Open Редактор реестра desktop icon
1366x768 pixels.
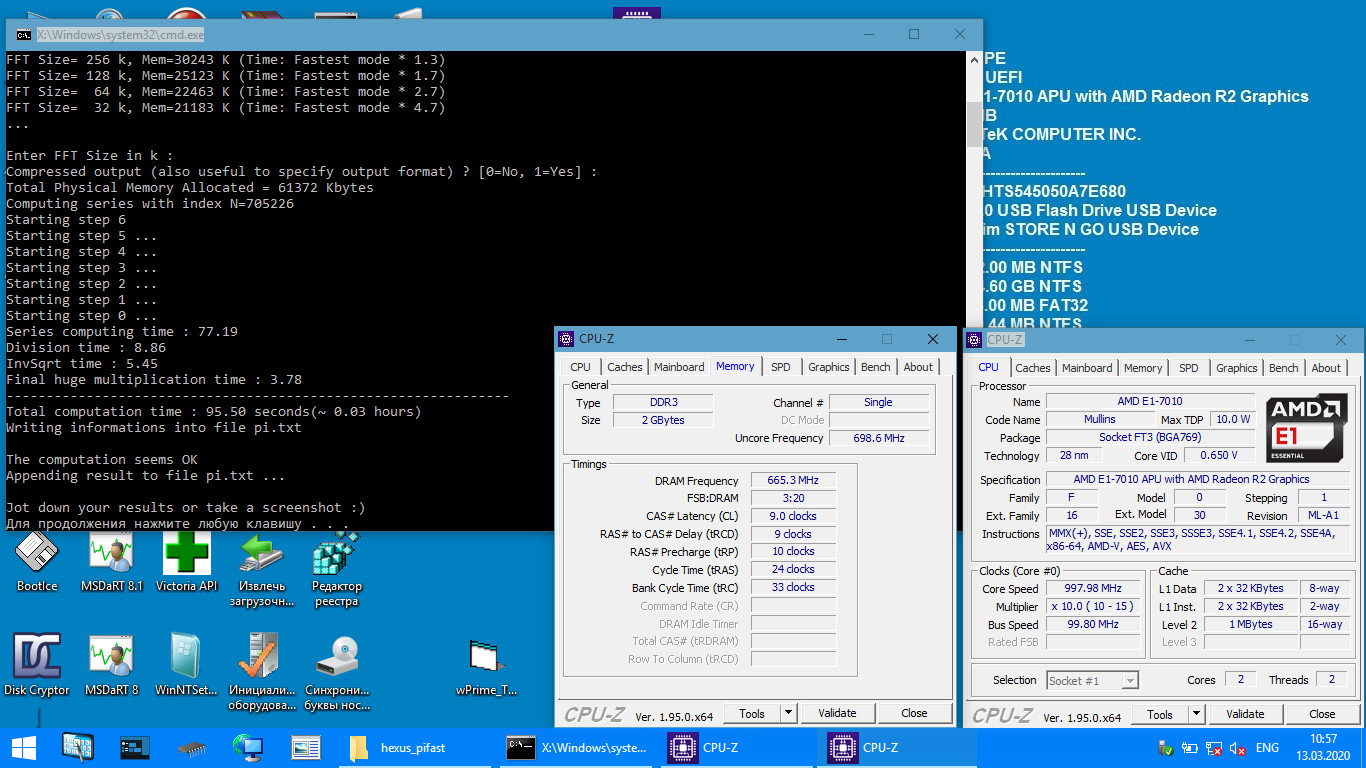click(336, 570)
